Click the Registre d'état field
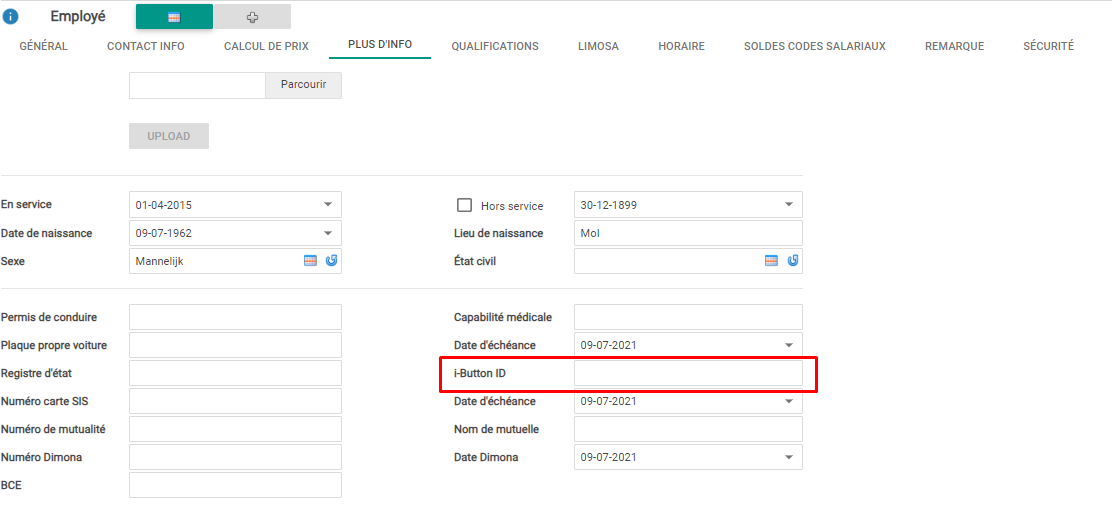The image size is (1112, 512). point(235,373)
